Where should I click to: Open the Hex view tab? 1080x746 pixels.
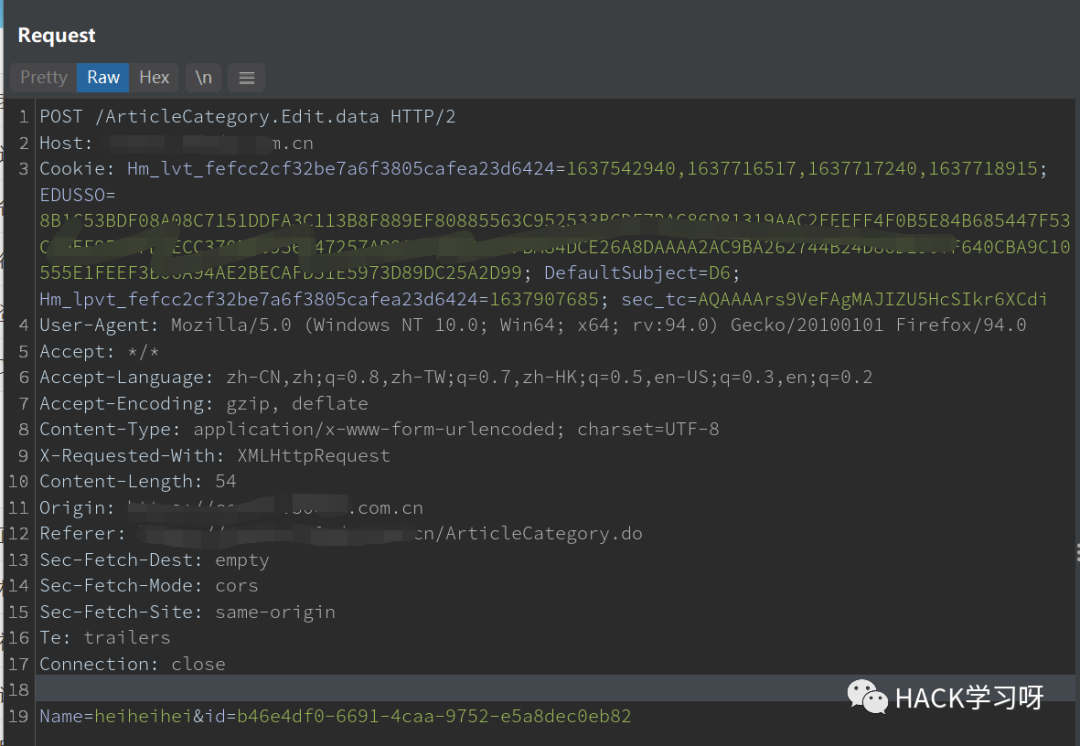coord(154,77)
